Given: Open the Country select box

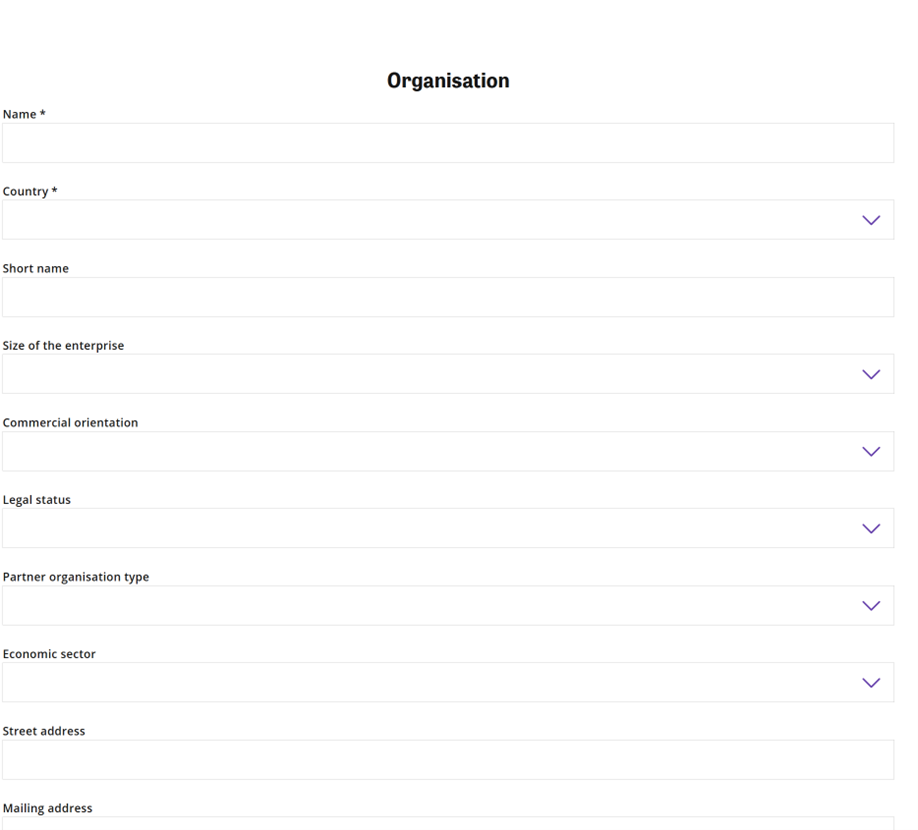Looking at the screenshot, I should (x=430, y=220).
